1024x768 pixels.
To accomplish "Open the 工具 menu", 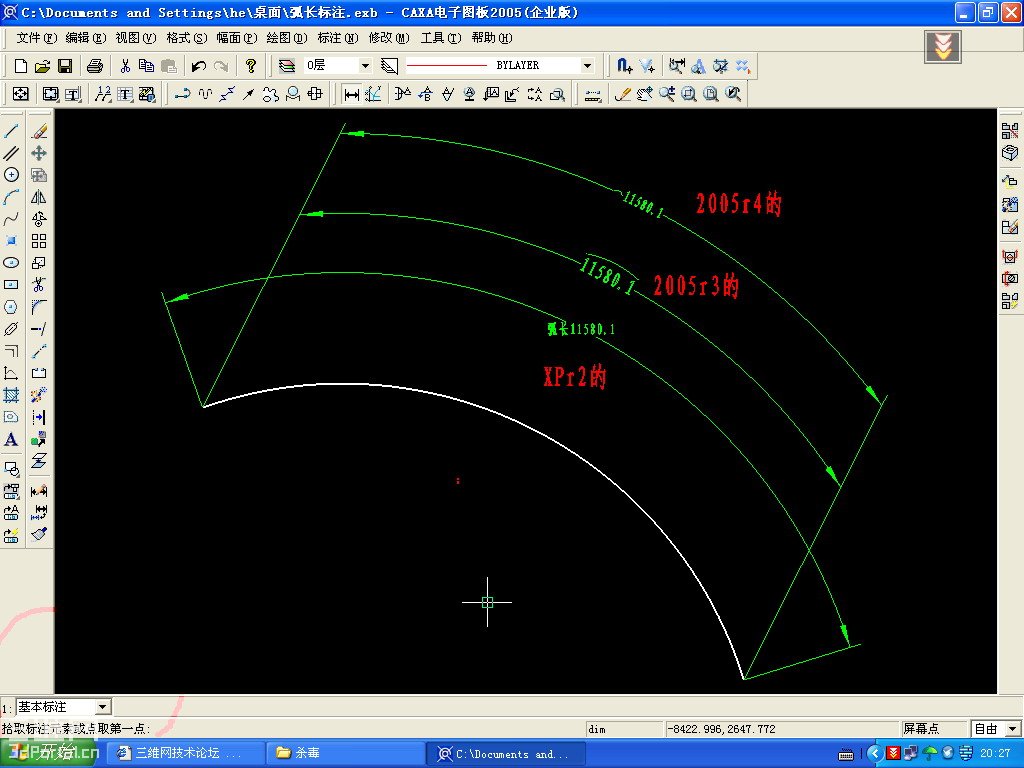I will pos(441,38).
